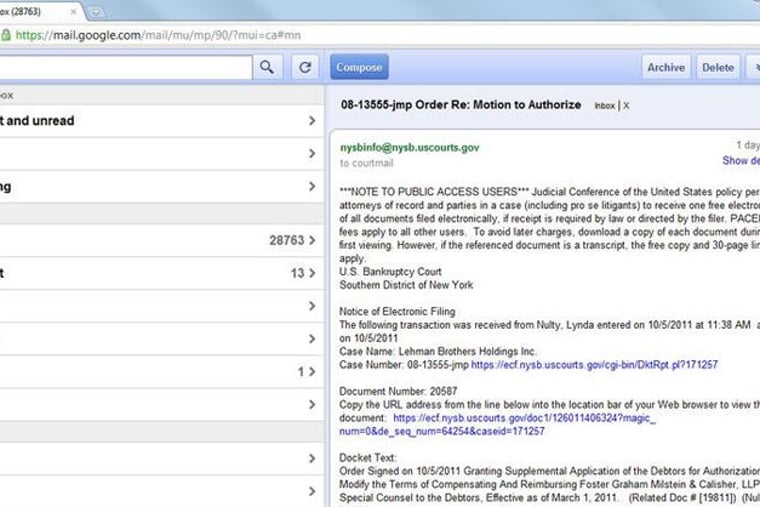Click the Show details link
This screenshot has height=507, width=760.
tap(740, 161)
